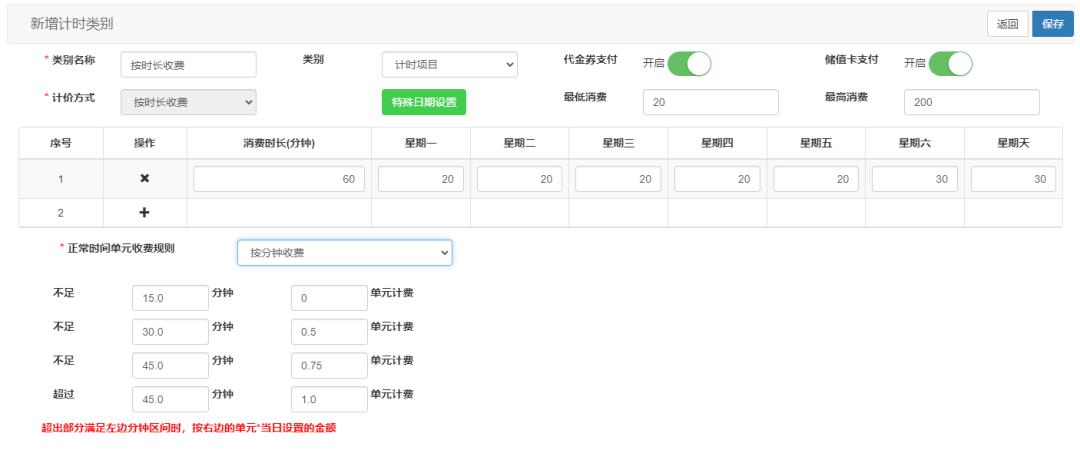Click the 单元计费 field showing 1.0
The height and width of the screenshot is (450, 1080).
[x=329, y=400]
